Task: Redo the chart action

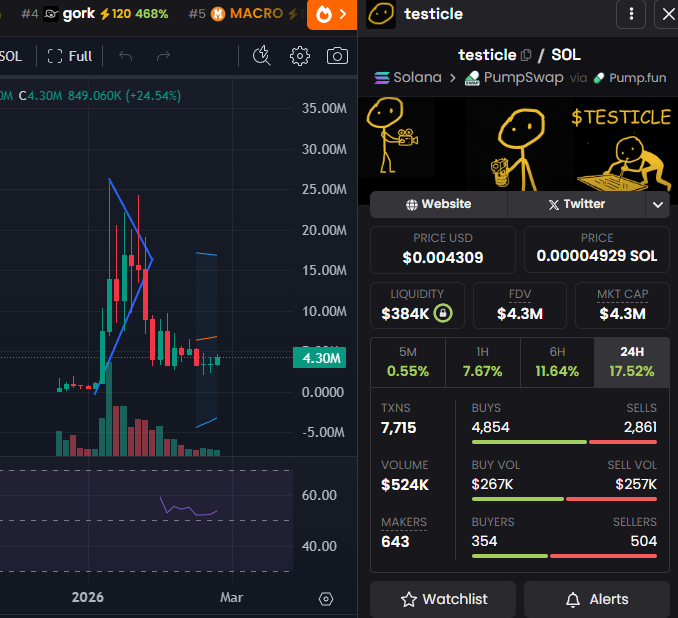Action: (163, 56)
